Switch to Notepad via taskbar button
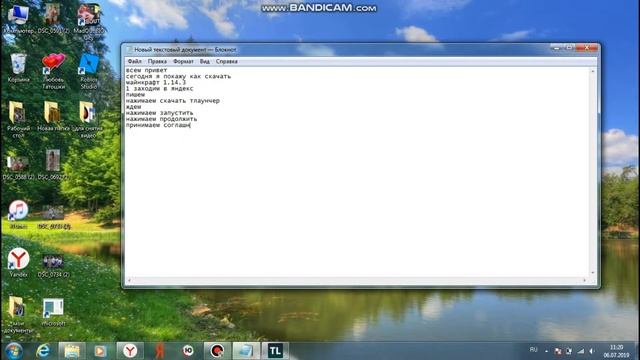The height and width of the screenshot is (360, 640). coord(246,351)
